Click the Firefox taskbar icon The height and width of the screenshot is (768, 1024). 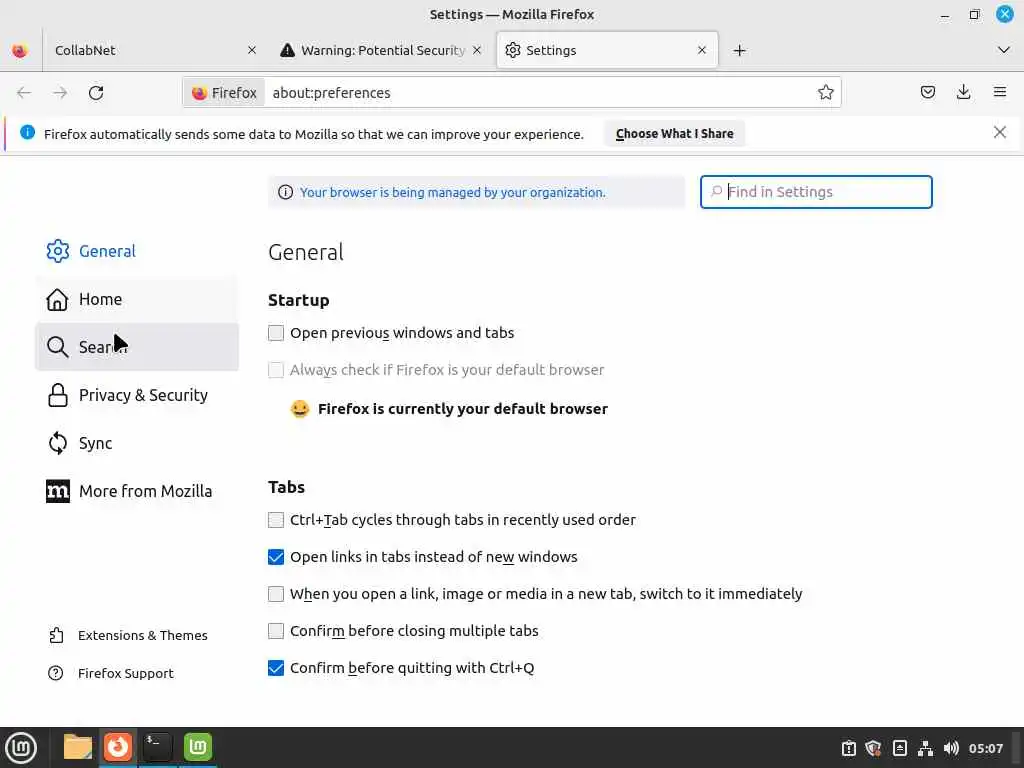tap(118, 747)
